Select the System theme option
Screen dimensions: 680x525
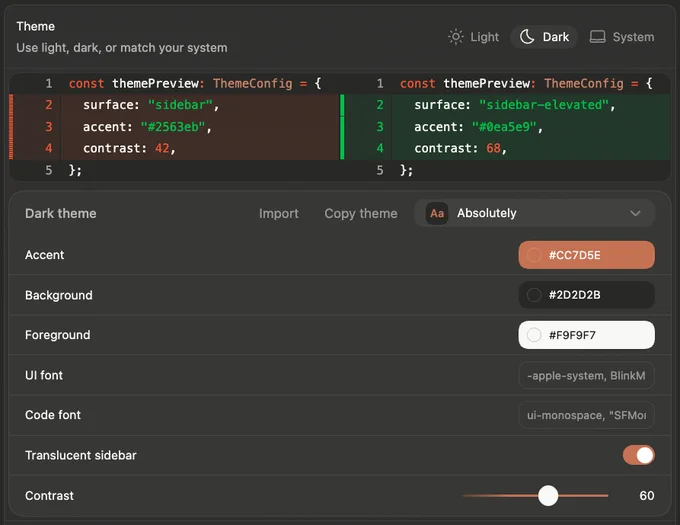(x=621, y=37)
